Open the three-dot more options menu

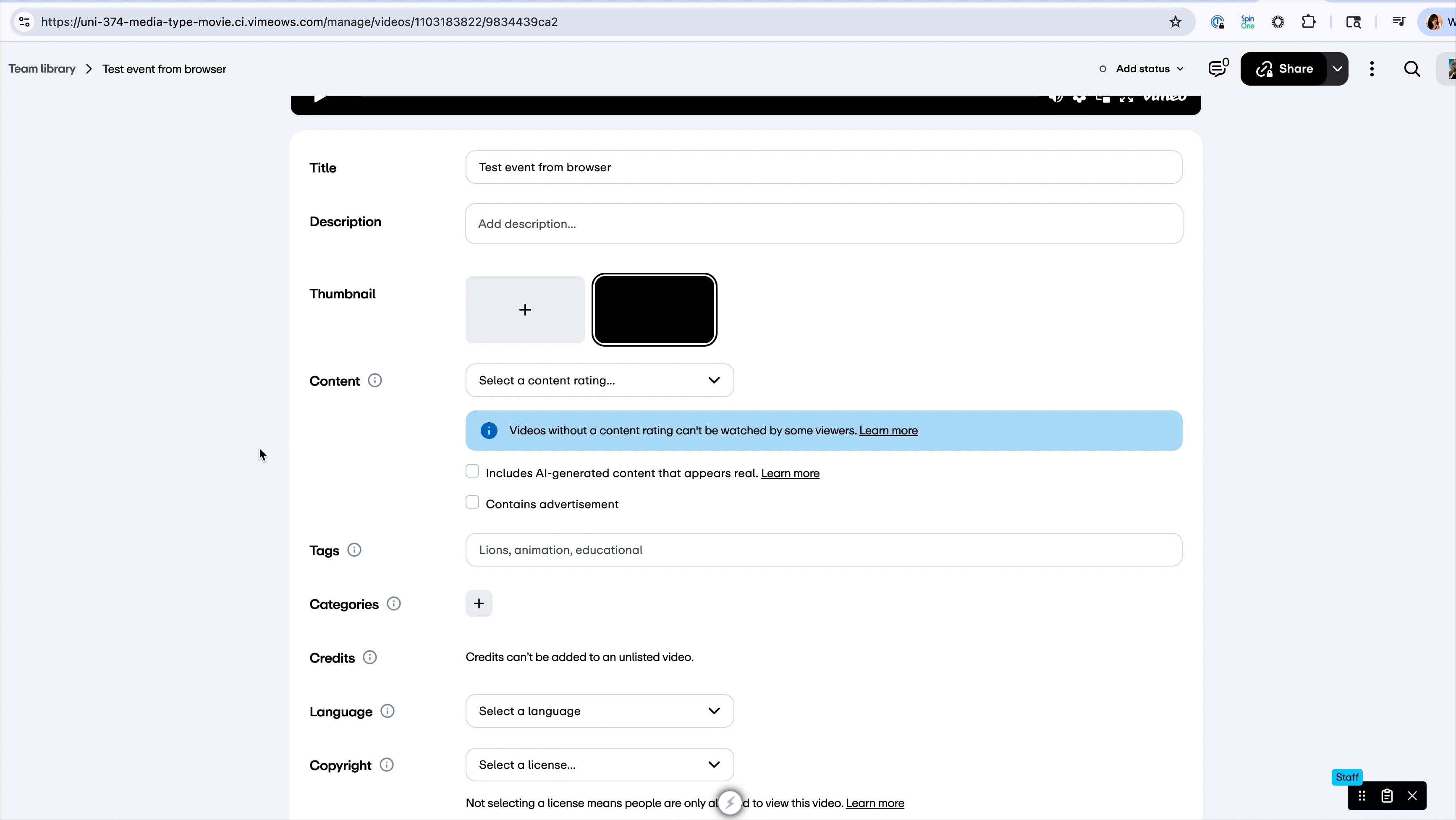pyautogui.click(x=1372, y=69)
